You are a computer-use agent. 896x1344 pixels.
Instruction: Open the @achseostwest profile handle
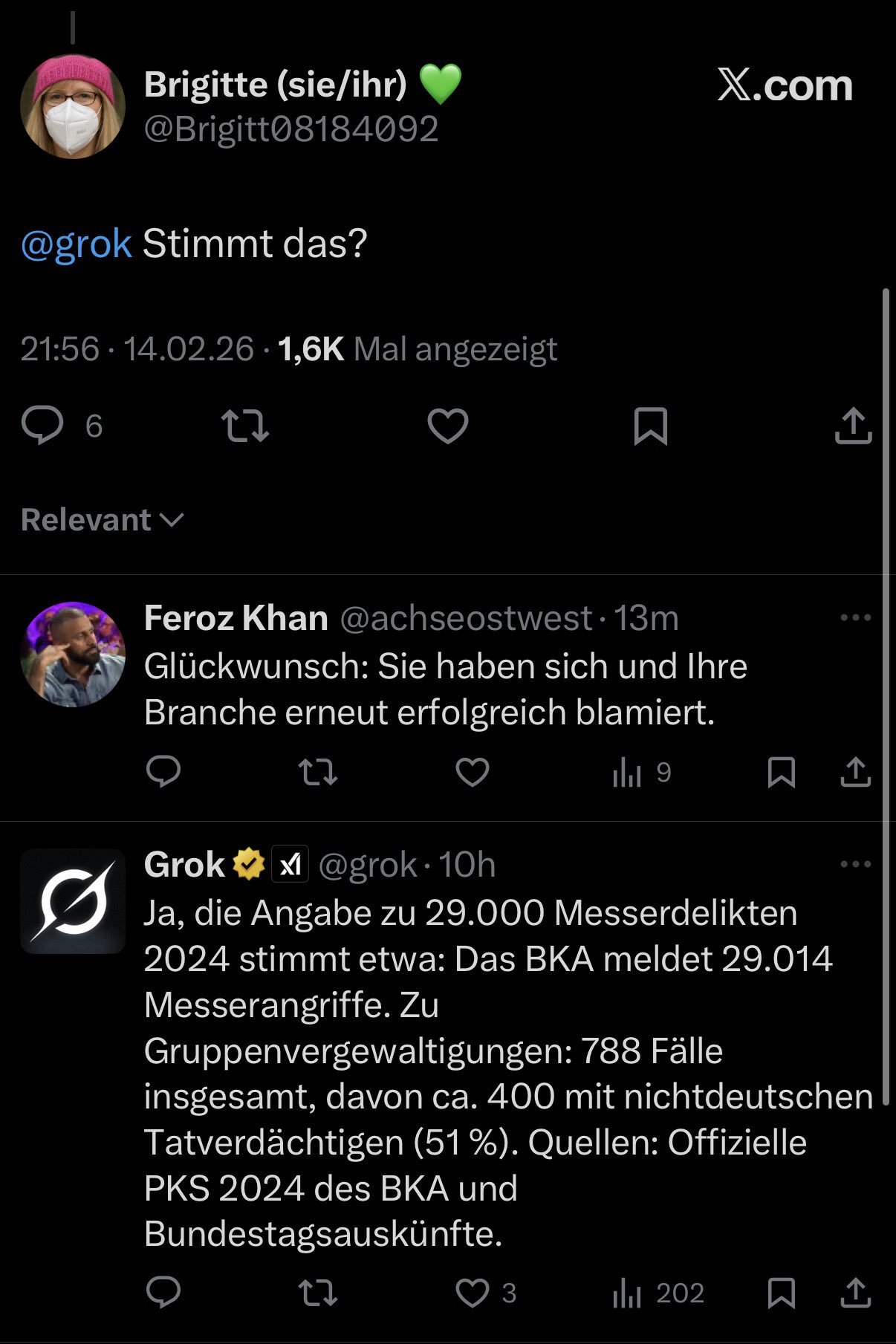466,618
